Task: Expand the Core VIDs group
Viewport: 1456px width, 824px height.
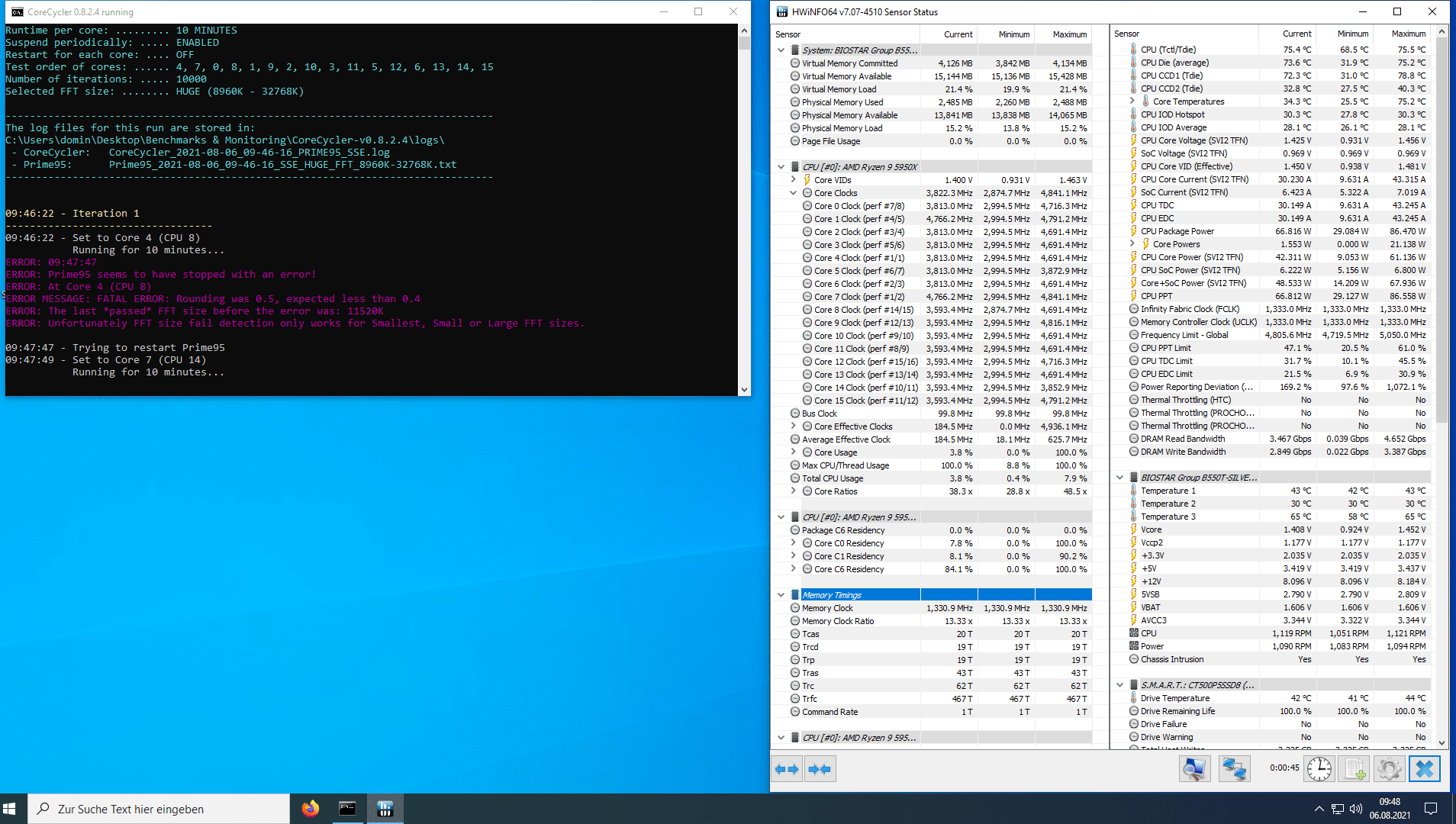Action: pyautogui.click(x=793, y=180)
